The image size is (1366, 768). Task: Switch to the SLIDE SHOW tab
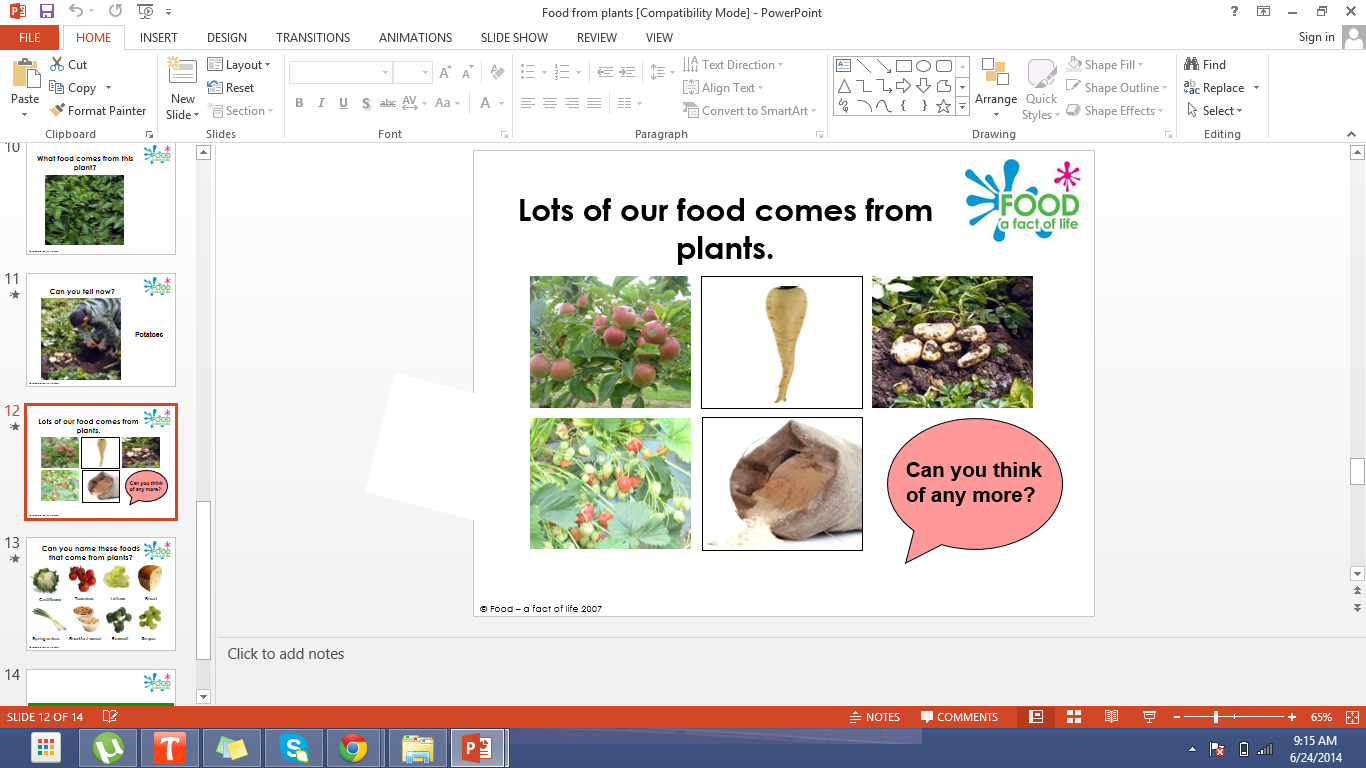(514, 37)
